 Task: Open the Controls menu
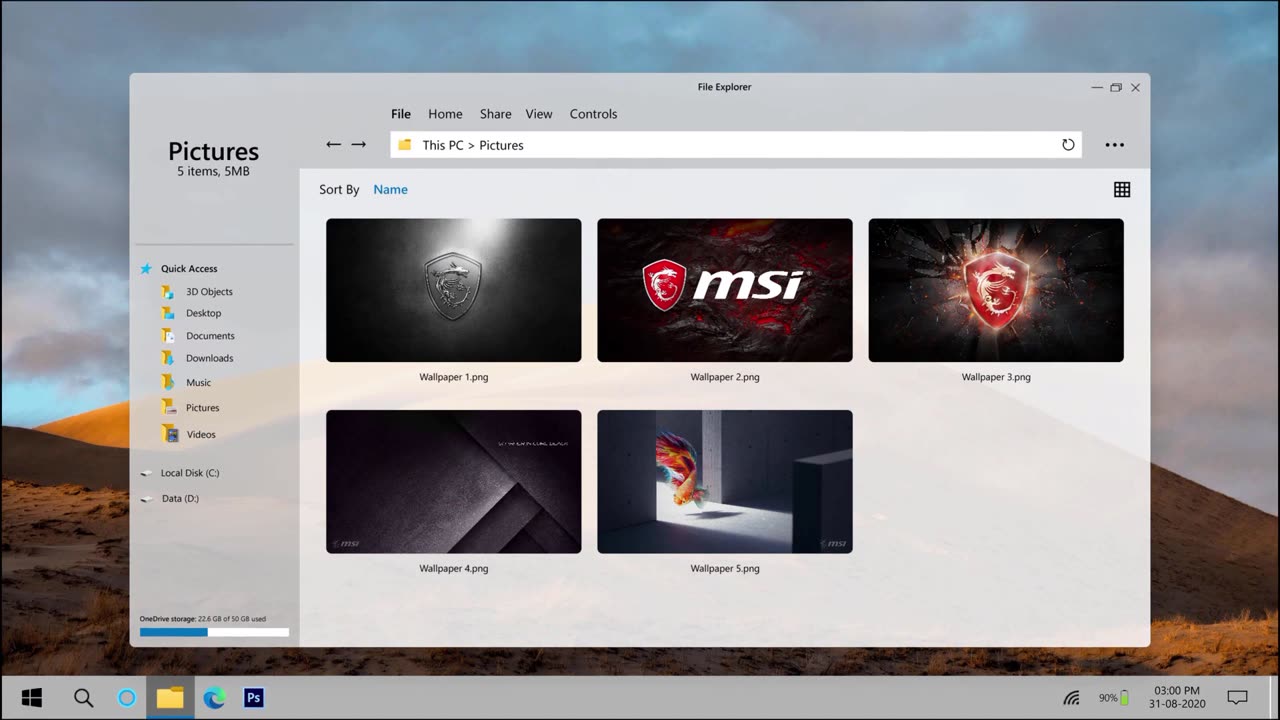point(593,114)
